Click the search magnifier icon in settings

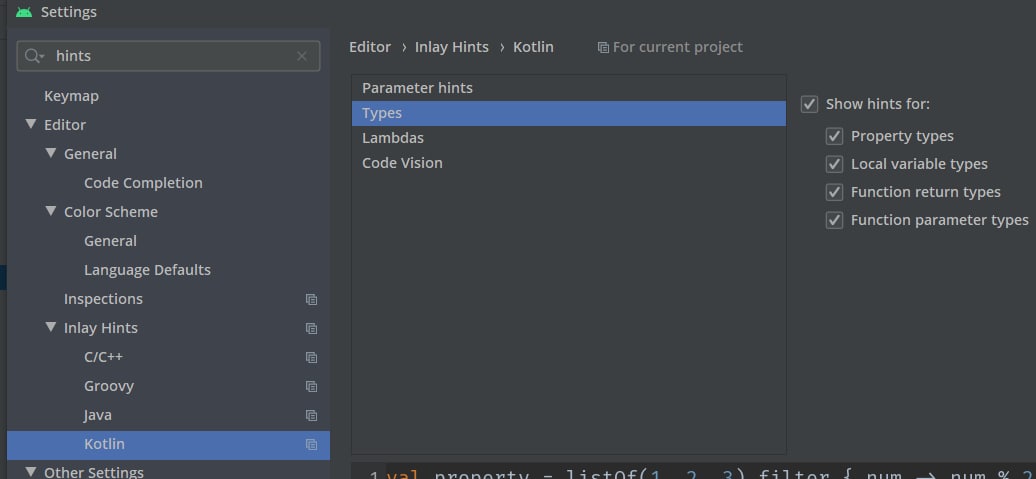[x=35, y=56]
